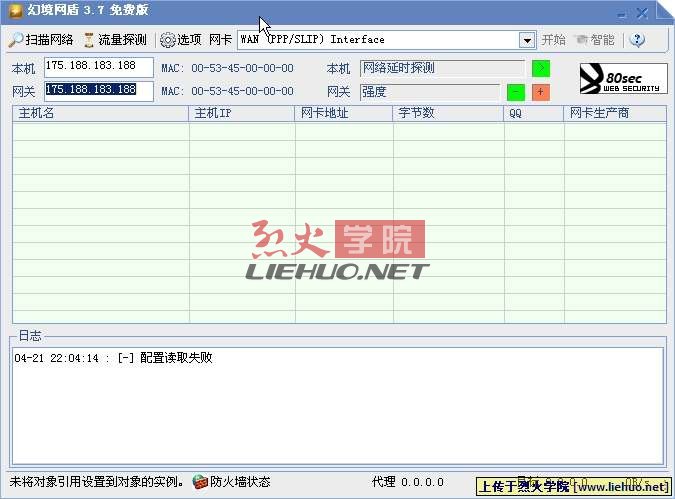Viewport: 675px width, 499px height.
Task: Click the 开始 start button
Action: 553,40
